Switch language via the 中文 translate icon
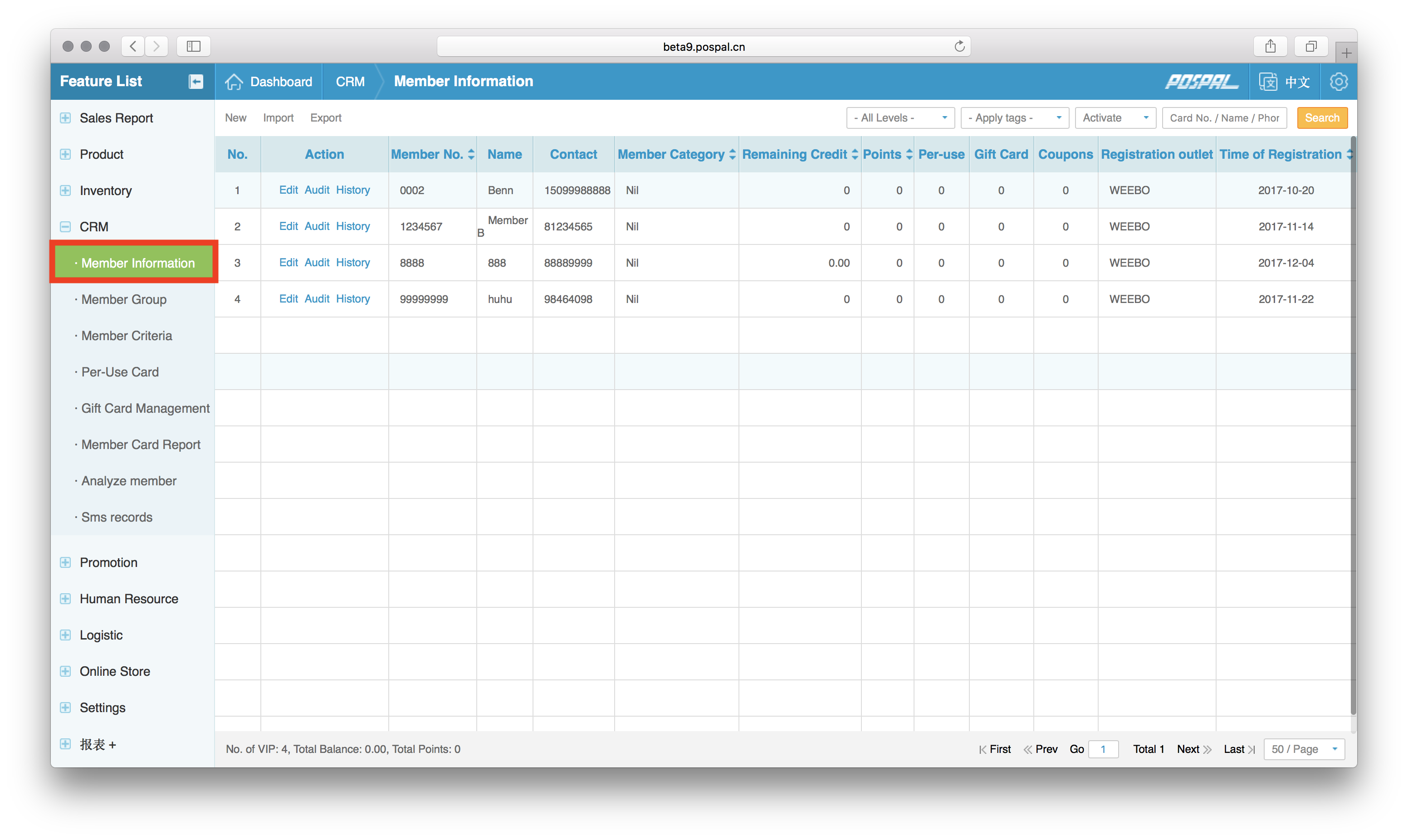 tap(1268, 82)
